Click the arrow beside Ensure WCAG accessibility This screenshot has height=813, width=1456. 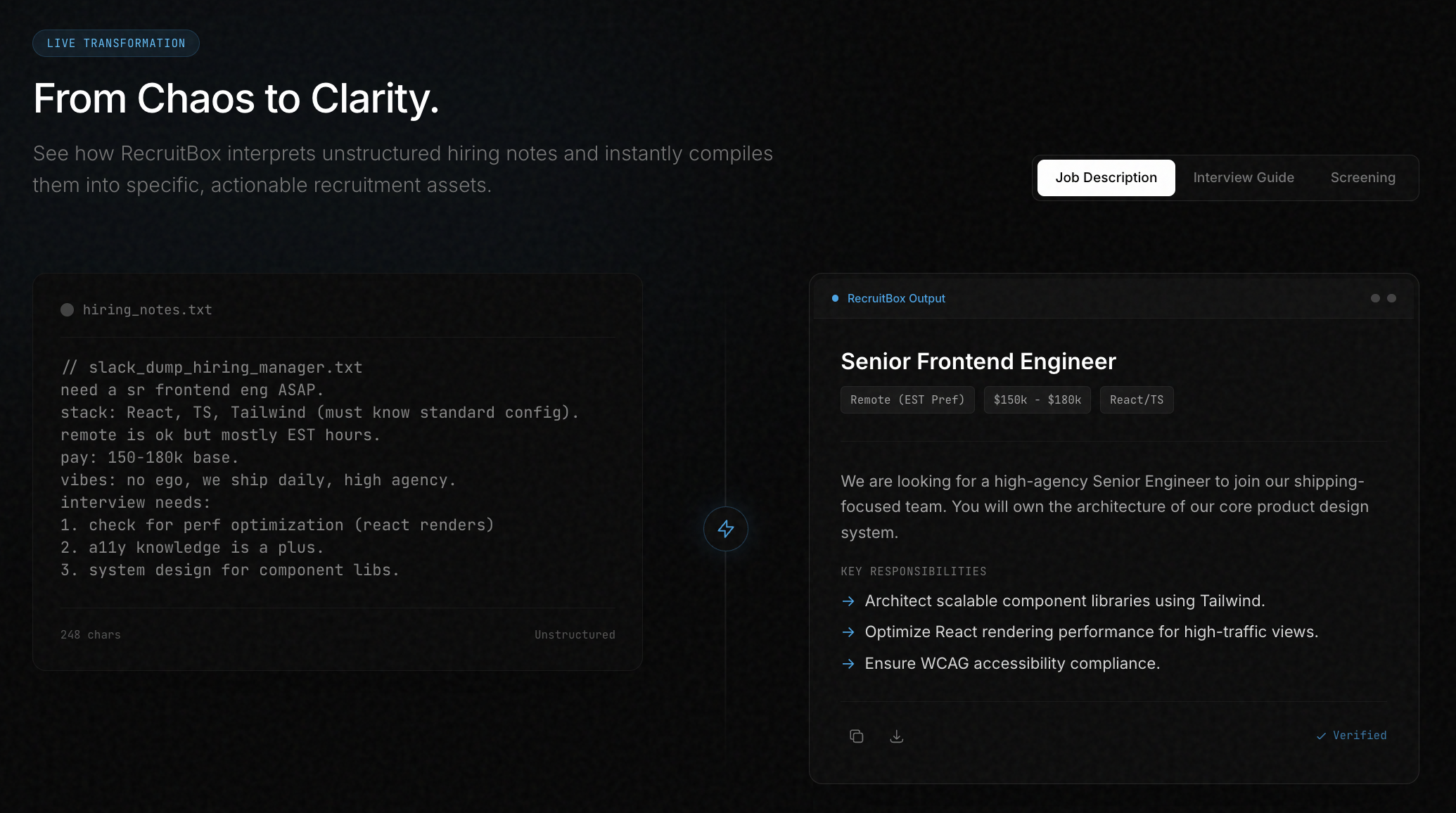(848, 664)
